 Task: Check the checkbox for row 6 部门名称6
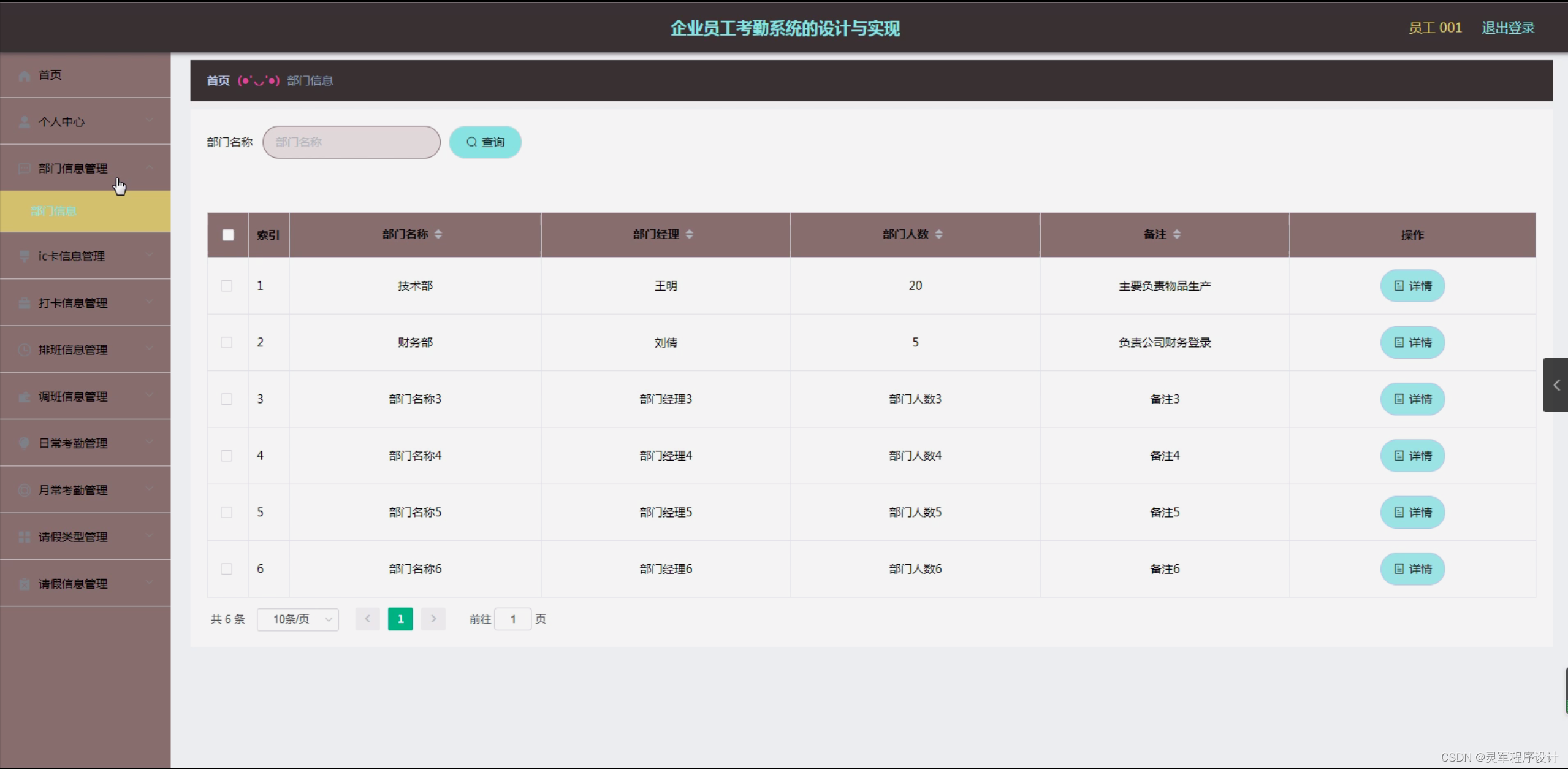226,568
